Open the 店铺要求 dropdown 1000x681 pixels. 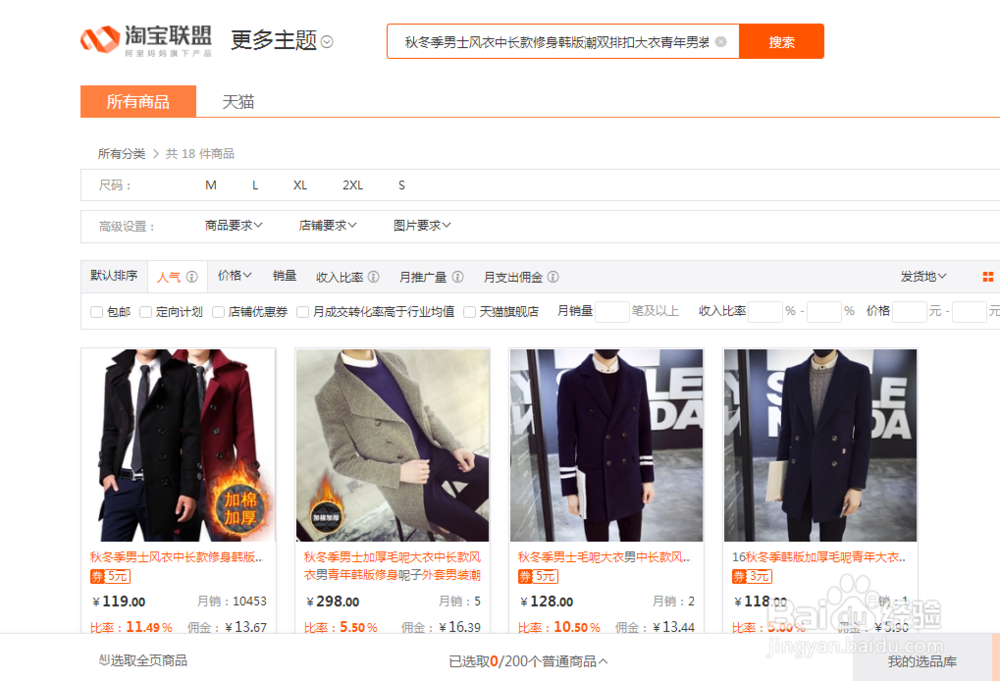point(327,226)
